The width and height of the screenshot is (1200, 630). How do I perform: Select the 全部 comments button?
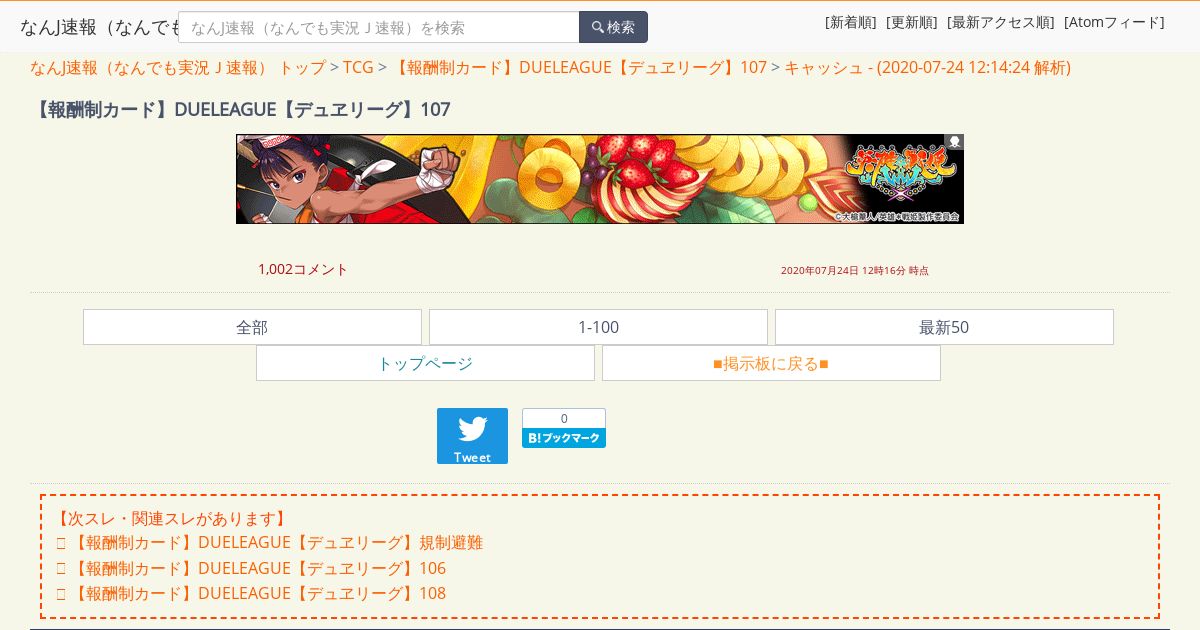pos(252,327)
